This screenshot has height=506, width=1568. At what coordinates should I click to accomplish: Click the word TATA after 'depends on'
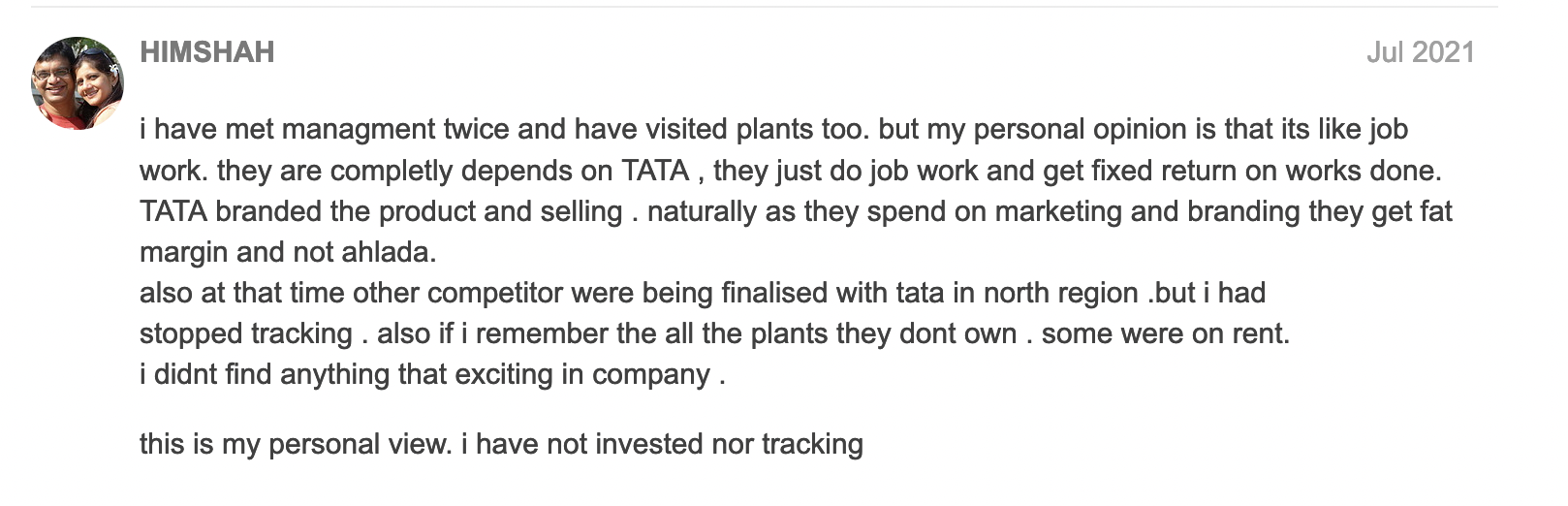pos(655,171)
